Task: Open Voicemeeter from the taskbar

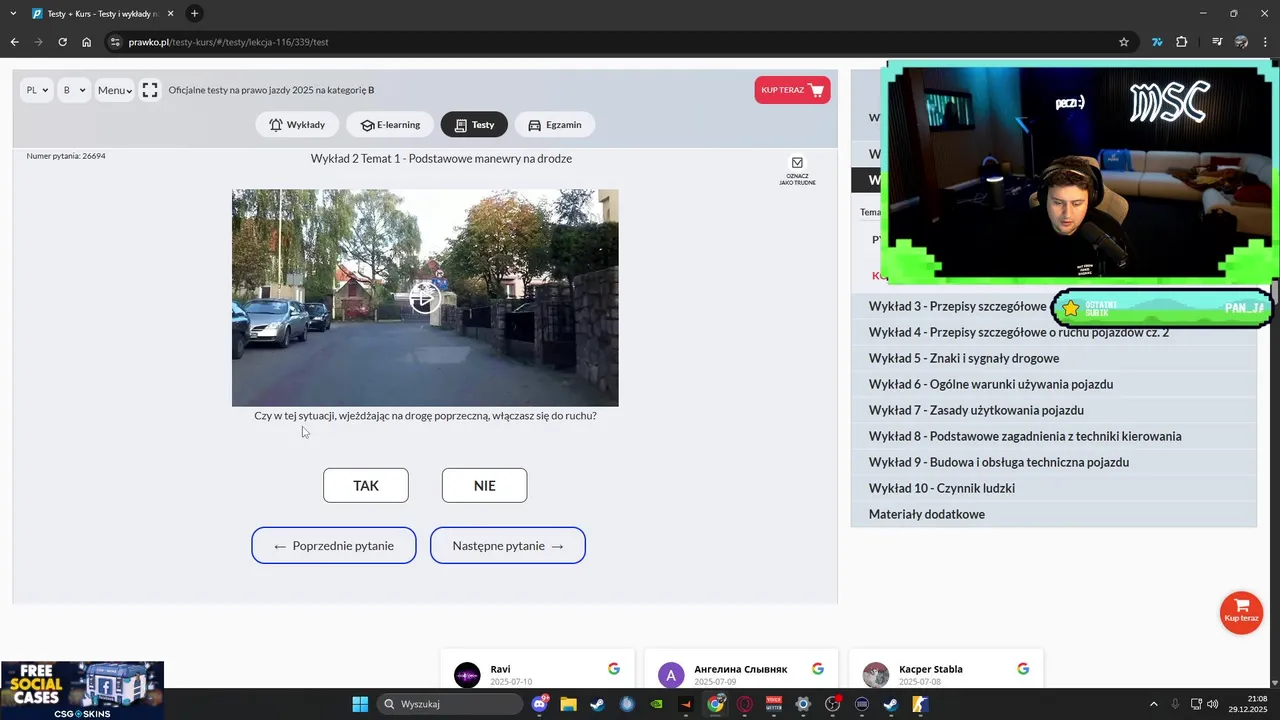Action: 773,704
